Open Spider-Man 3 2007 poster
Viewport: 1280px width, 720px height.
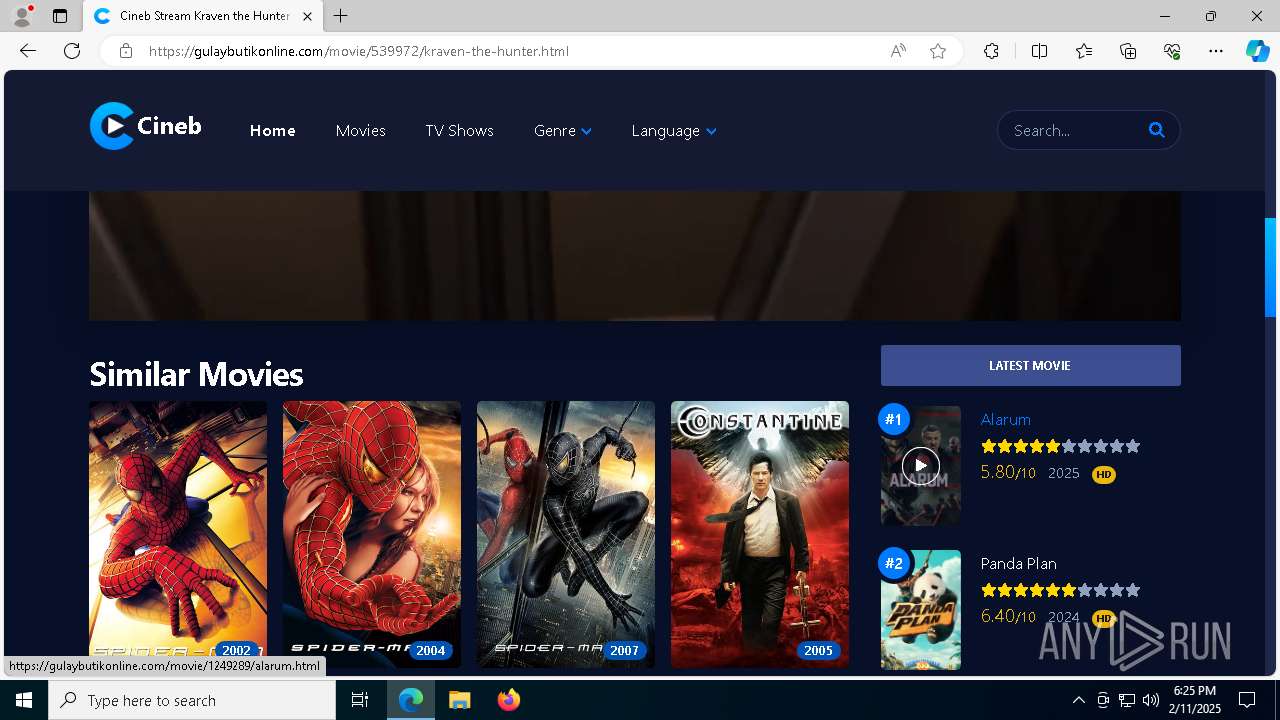pyautogui.click(x=566, y=534)
